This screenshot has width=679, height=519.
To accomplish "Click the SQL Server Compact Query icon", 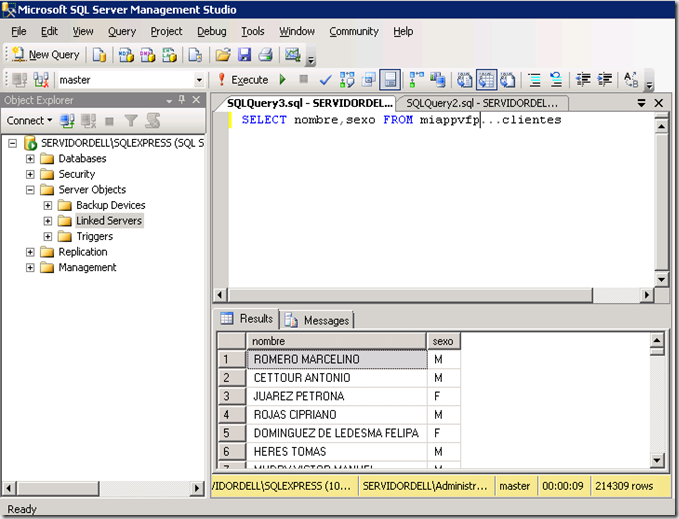I will coord(195,55).
